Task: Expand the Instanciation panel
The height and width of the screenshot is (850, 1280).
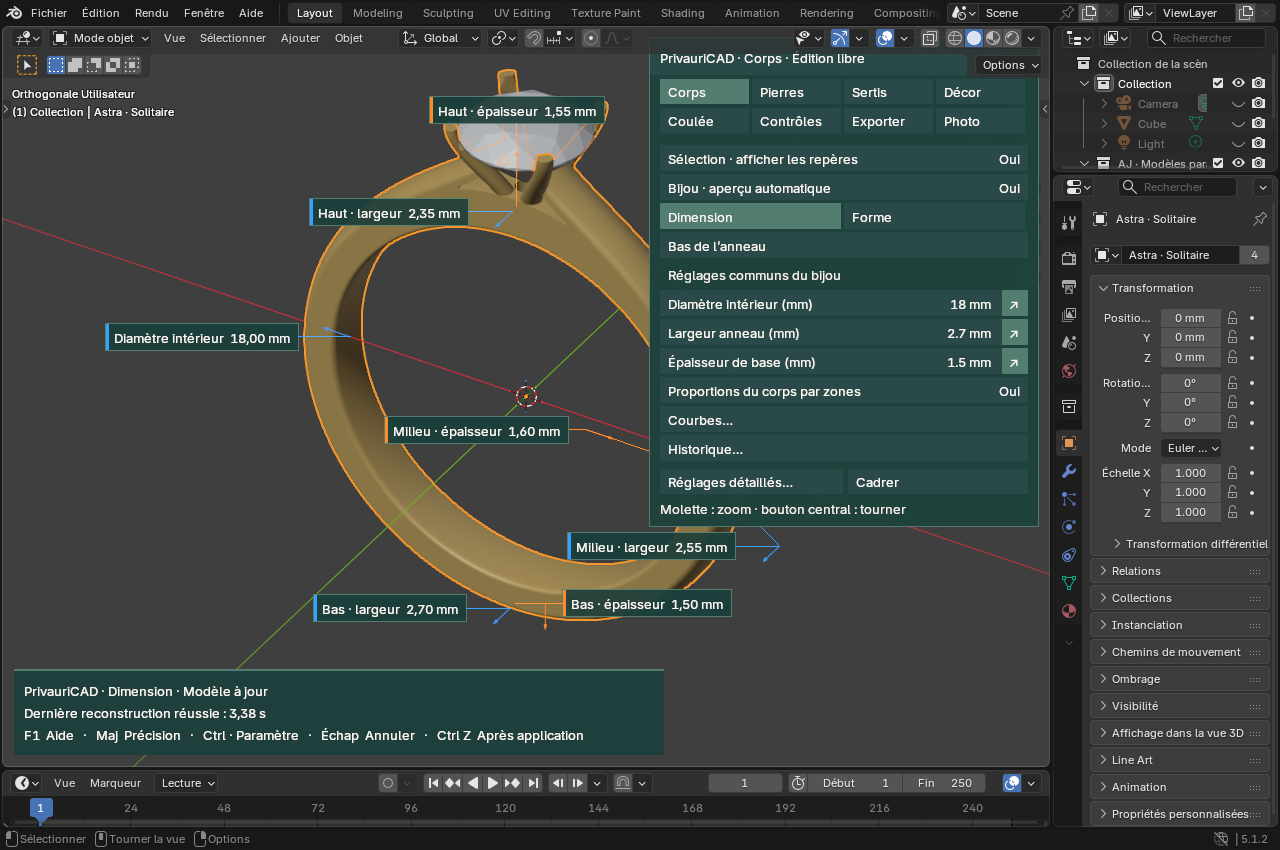Action: coord(1180,625)
